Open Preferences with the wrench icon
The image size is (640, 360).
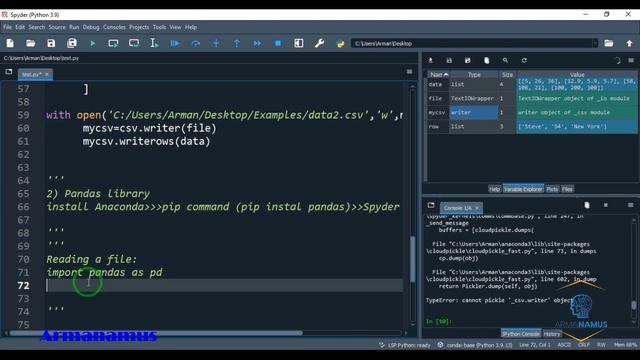320,43
